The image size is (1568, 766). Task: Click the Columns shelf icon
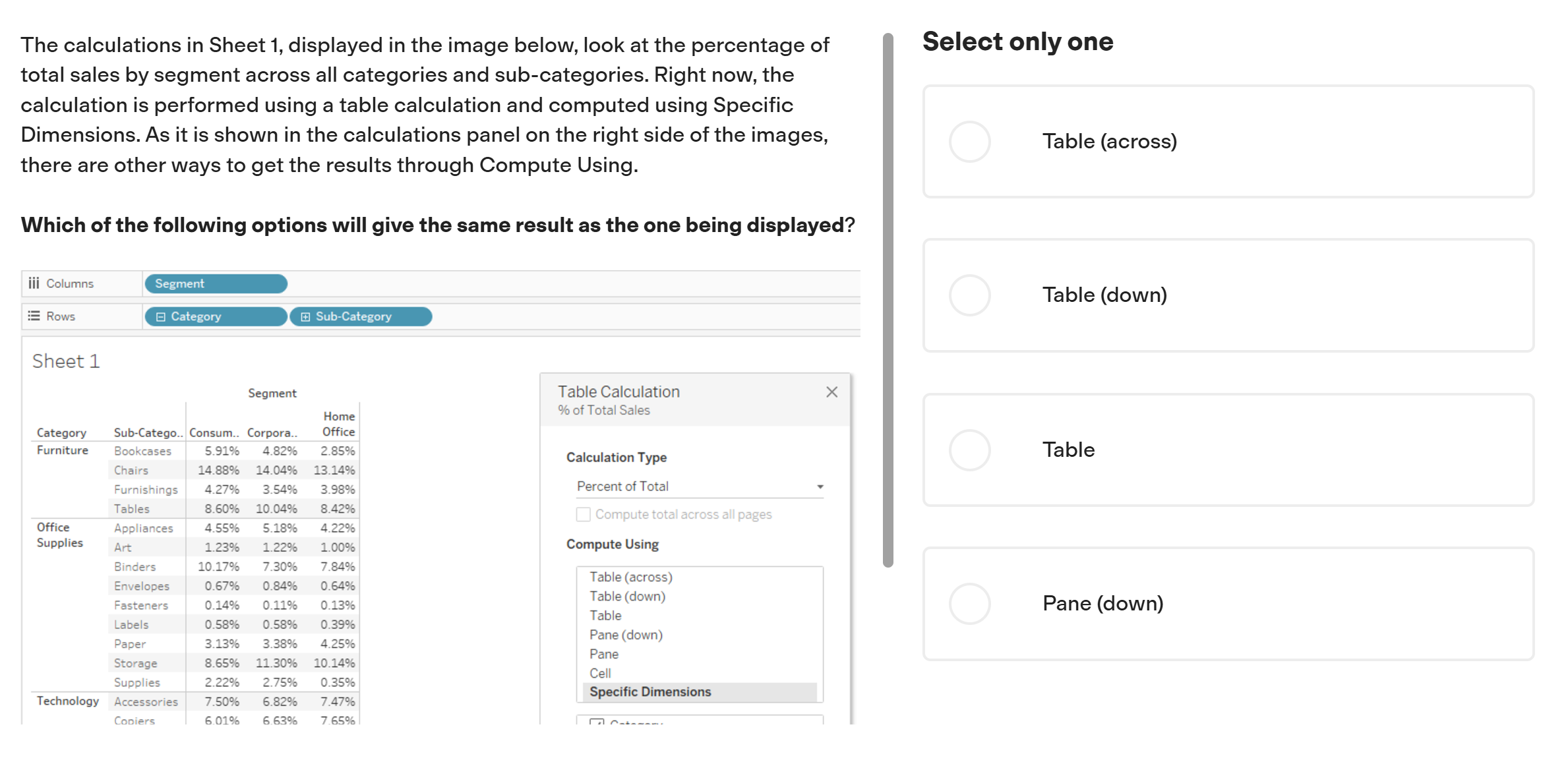tap(34, 283)
